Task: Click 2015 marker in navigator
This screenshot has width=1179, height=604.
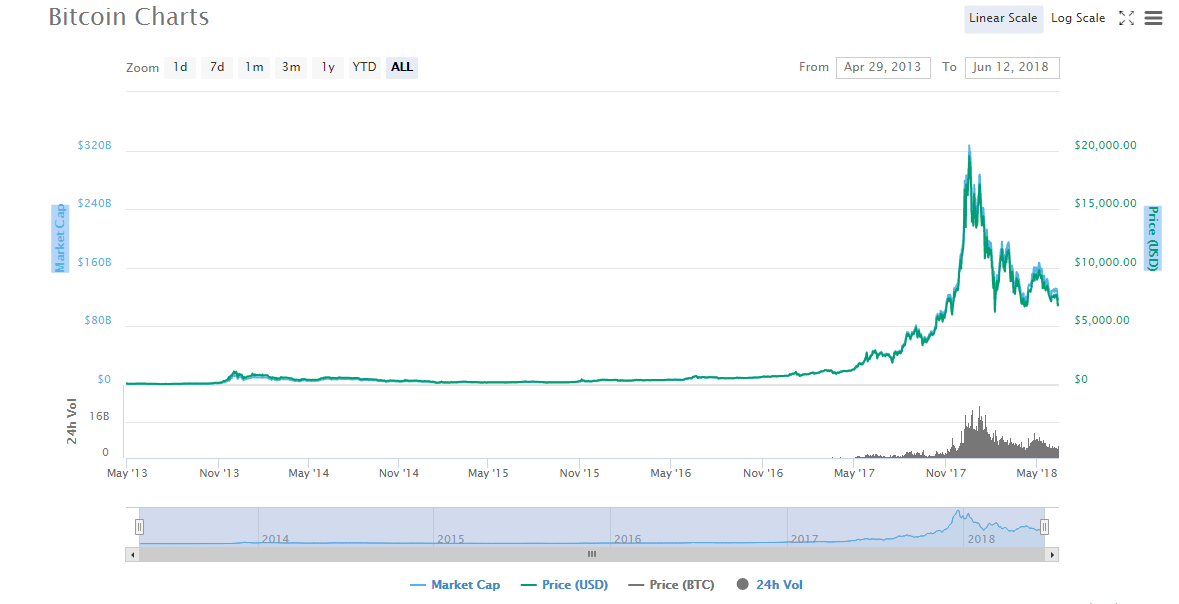Action: [x=450, y=539]
